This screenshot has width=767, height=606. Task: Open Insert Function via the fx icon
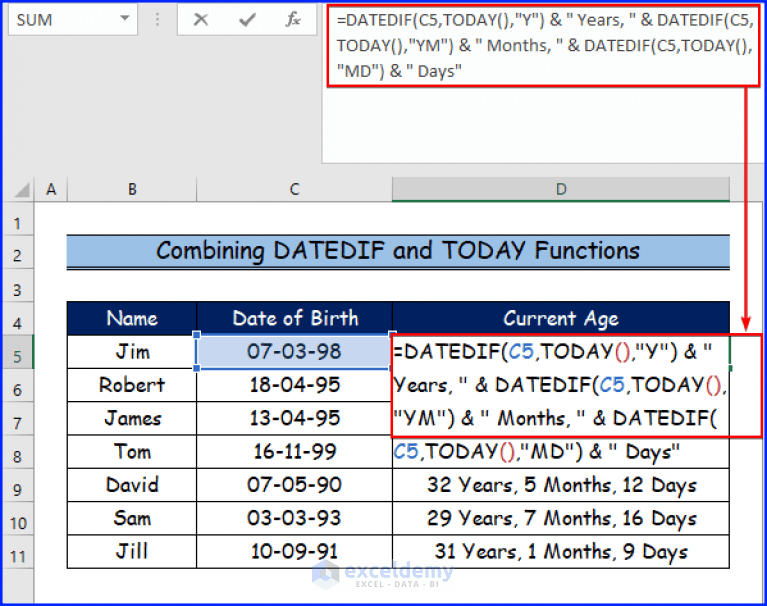pos(293,20)
